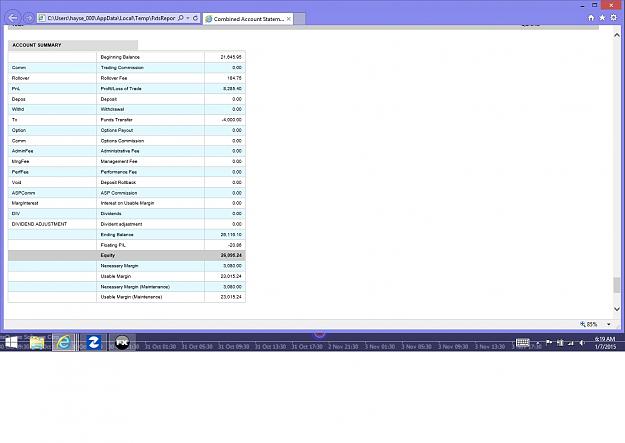Viewport: 625px width, 443px height.
Task: Click the Deposit Rollback label
Action: click(x=118, y=182)
